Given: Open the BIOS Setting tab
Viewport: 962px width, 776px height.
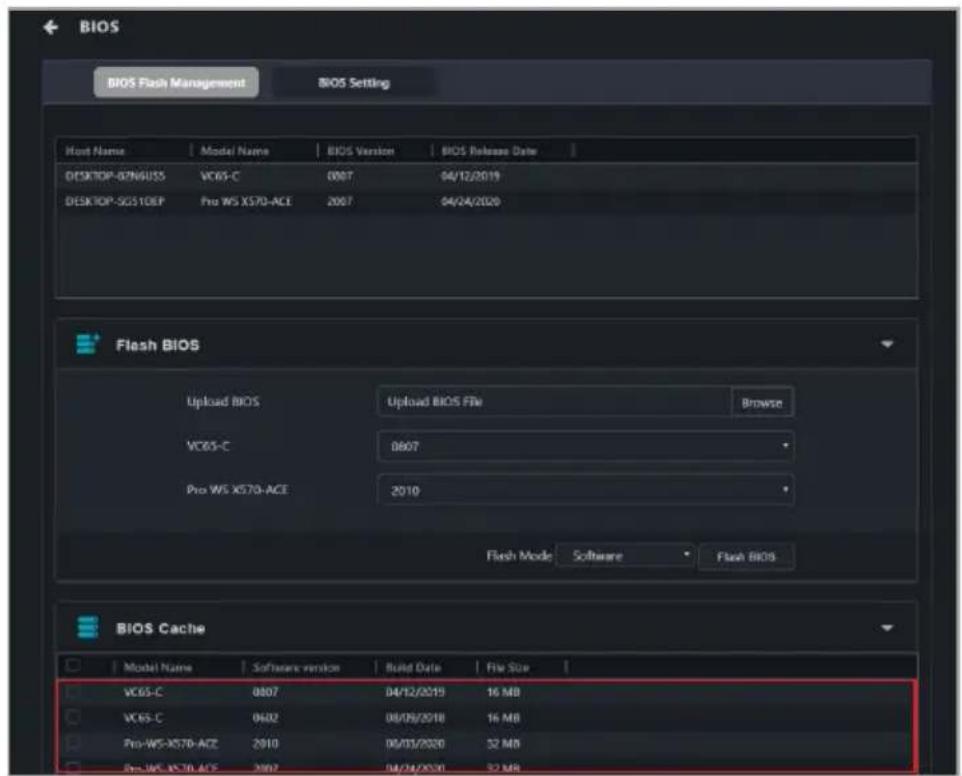Looking at the screenshot, I should [x=354, y=82].
